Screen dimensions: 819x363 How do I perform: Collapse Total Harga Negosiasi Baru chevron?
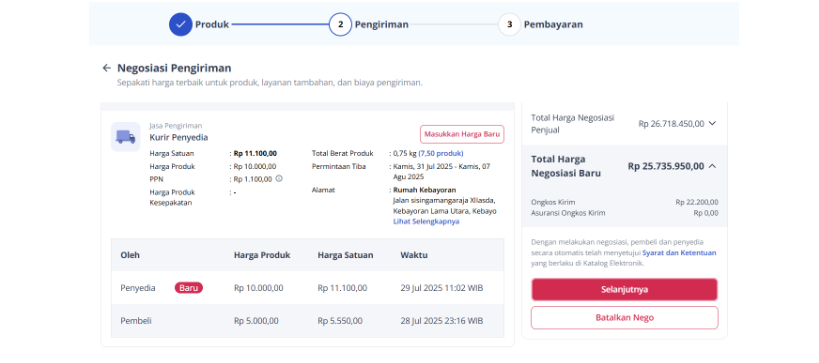pos(712,166)
